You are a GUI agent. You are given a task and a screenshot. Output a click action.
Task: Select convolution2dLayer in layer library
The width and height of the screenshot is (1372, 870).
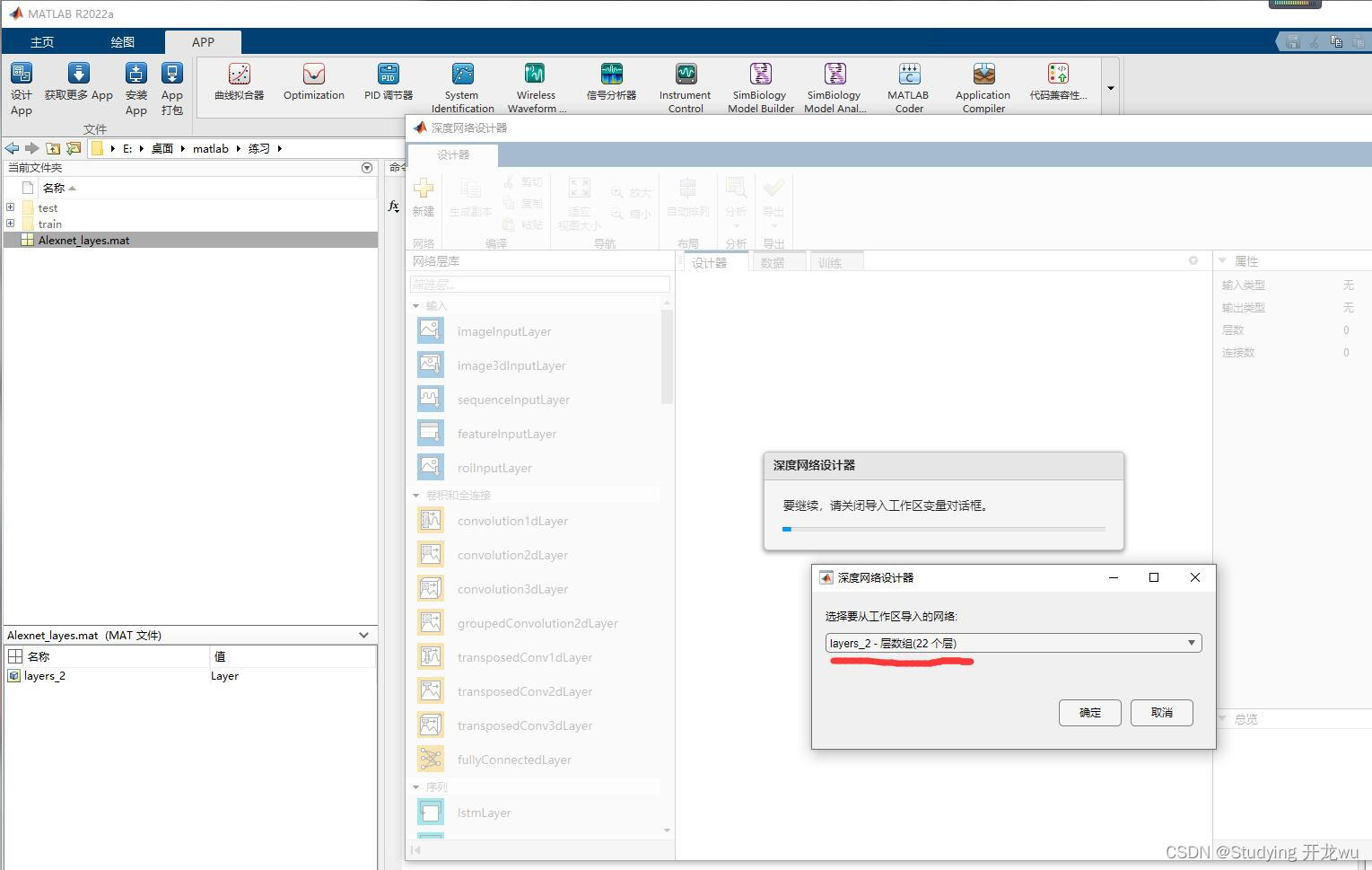coord(512,555)
